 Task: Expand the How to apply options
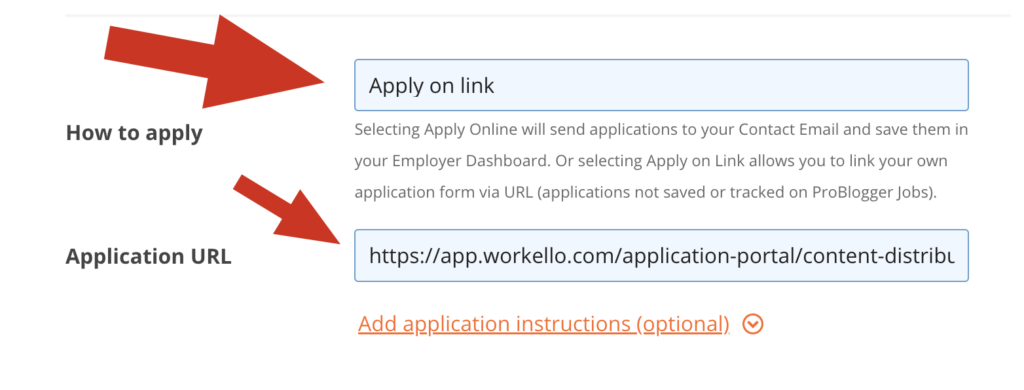661,85
